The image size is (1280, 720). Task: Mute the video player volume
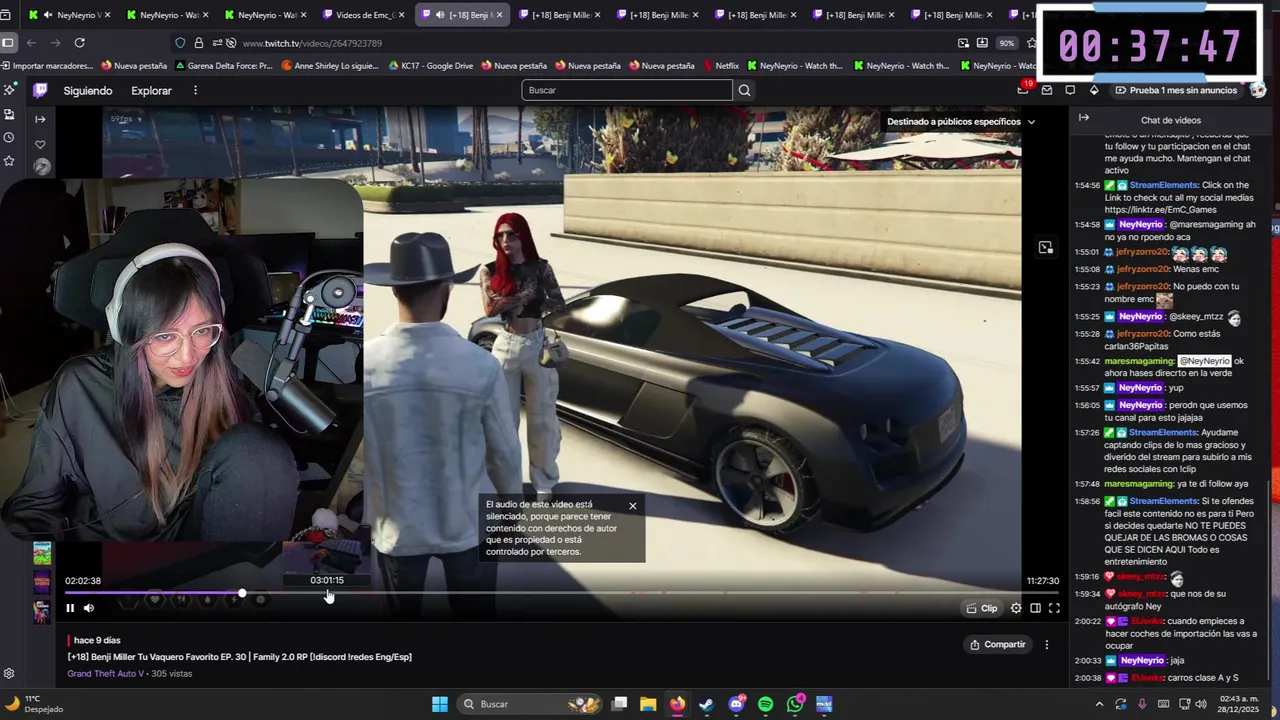[x=89, y=608]
